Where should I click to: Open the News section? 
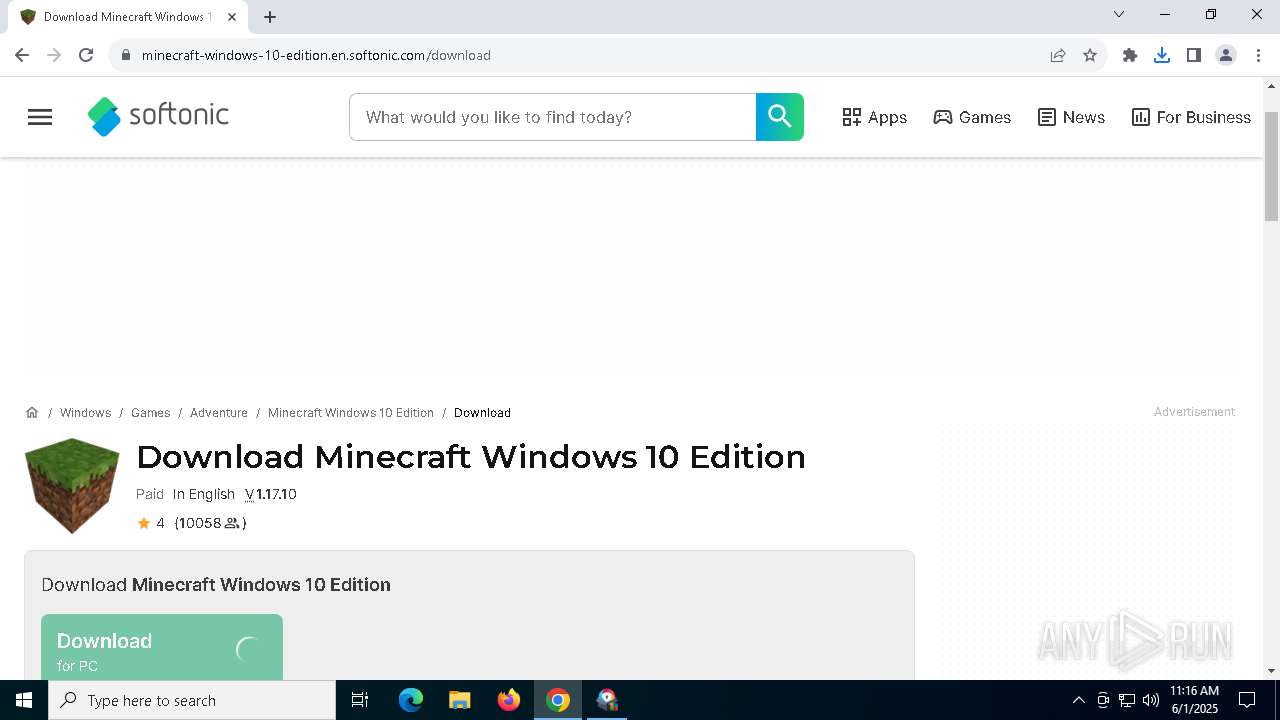[x=1071, y=117]
